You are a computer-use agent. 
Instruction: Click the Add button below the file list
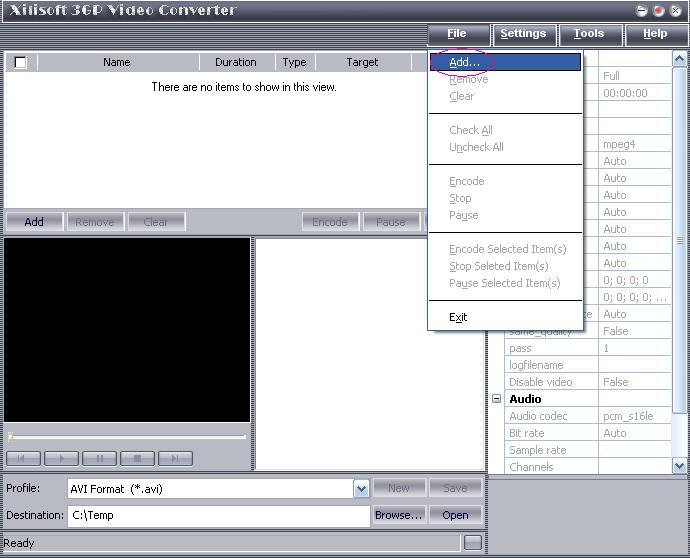pyautogui.click(x=34, y=221)
